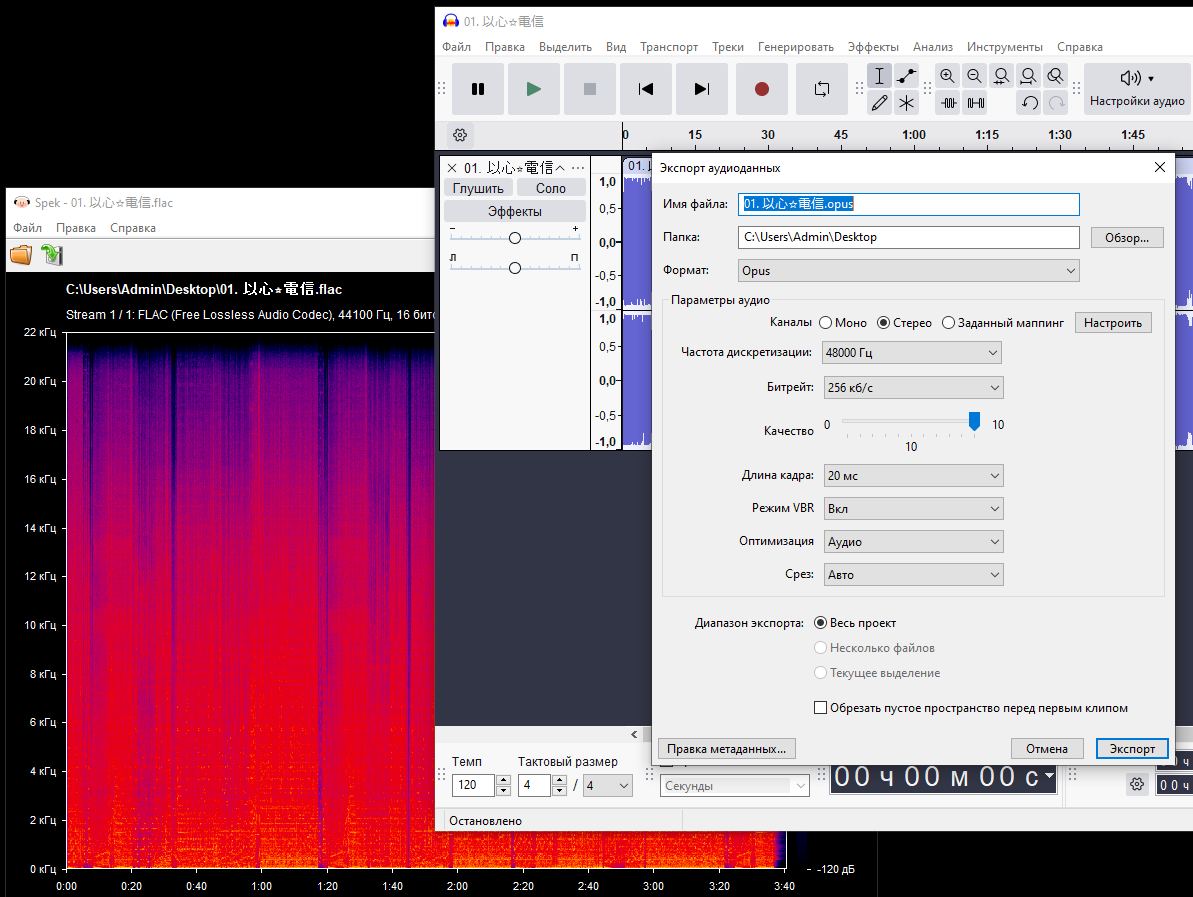Open the sample rate dropdown showing 48000 Hz
The height and width of the screenshot is (897, 1193).
point(911,353)
